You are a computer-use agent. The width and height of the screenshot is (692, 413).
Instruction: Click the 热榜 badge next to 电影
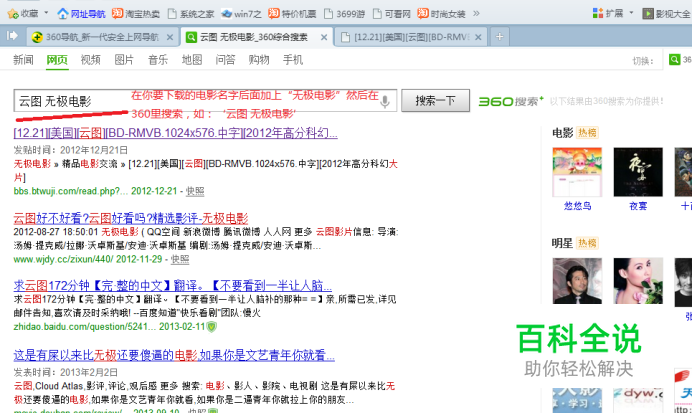click(587, 133)
